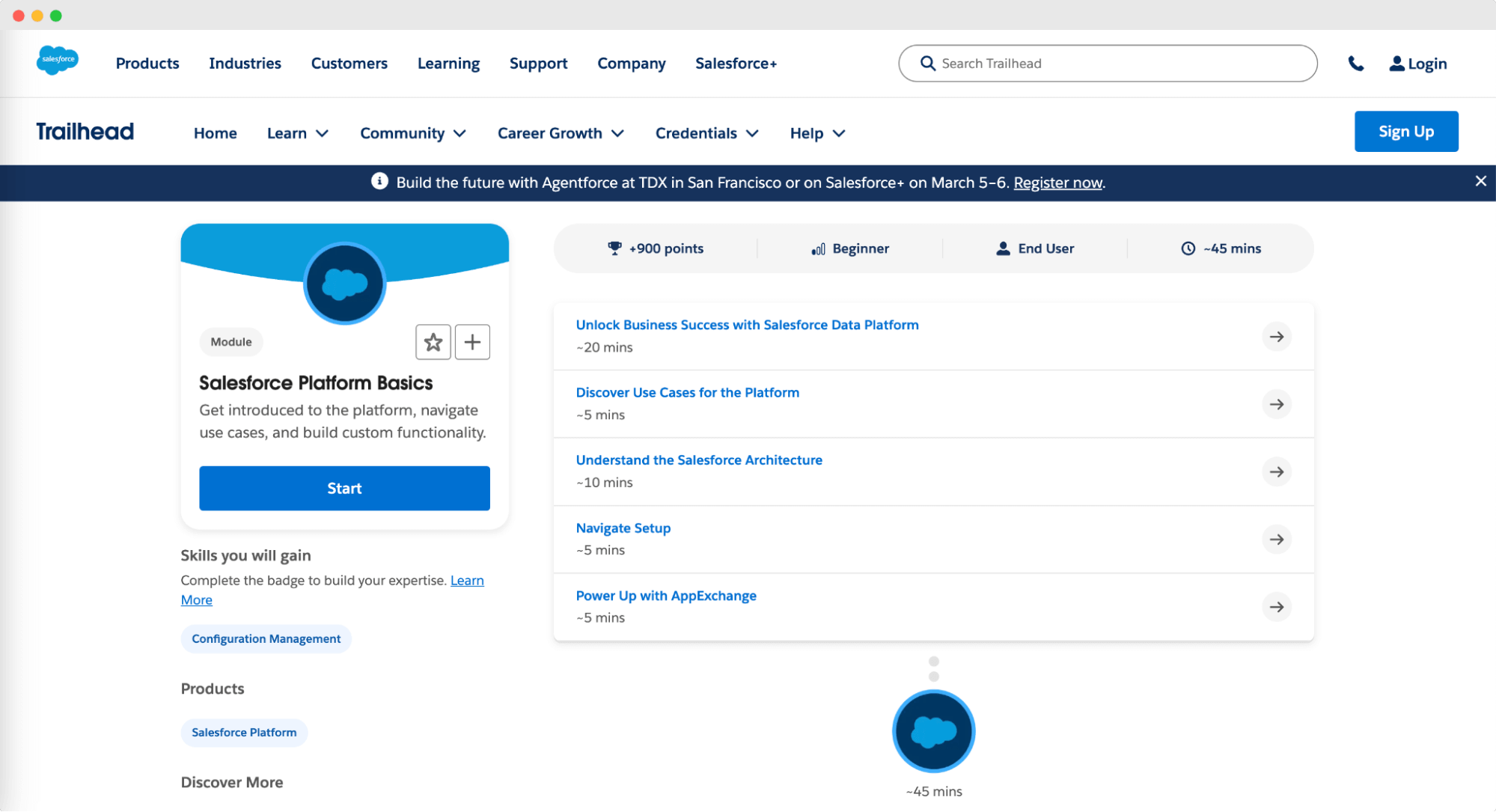Viewport: 1496px width, 812px height.
Task: Open Discover Use Cases for the Platform
Action: coord(687,392)
